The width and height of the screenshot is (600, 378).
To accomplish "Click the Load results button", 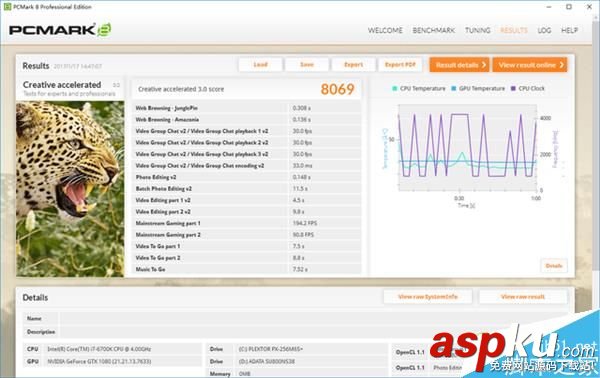I will tap(260, 65).
